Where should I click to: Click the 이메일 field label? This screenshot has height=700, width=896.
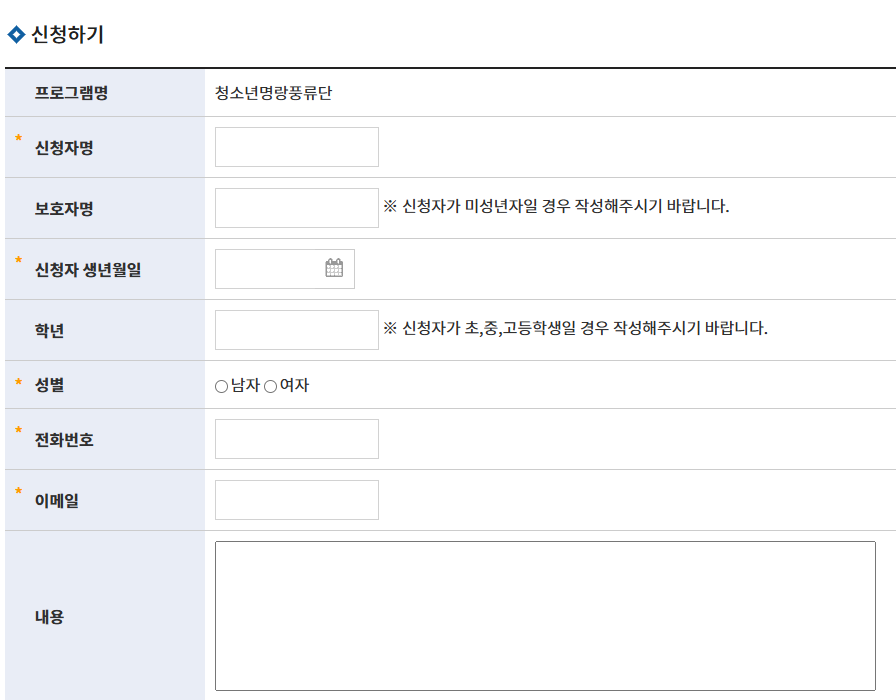(x=57, y=501)
